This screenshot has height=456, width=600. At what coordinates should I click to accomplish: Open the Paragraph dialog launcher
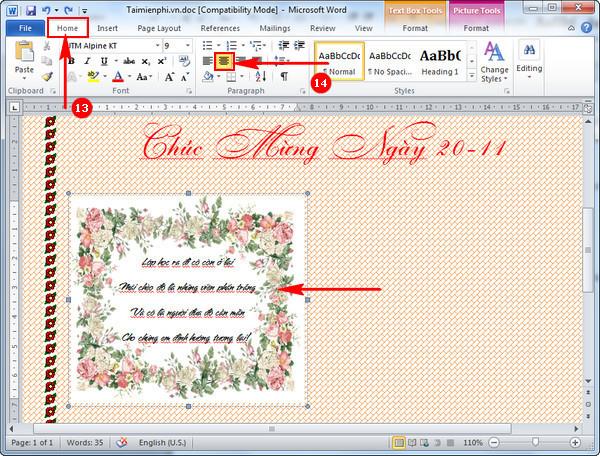[x=303, y=91]
